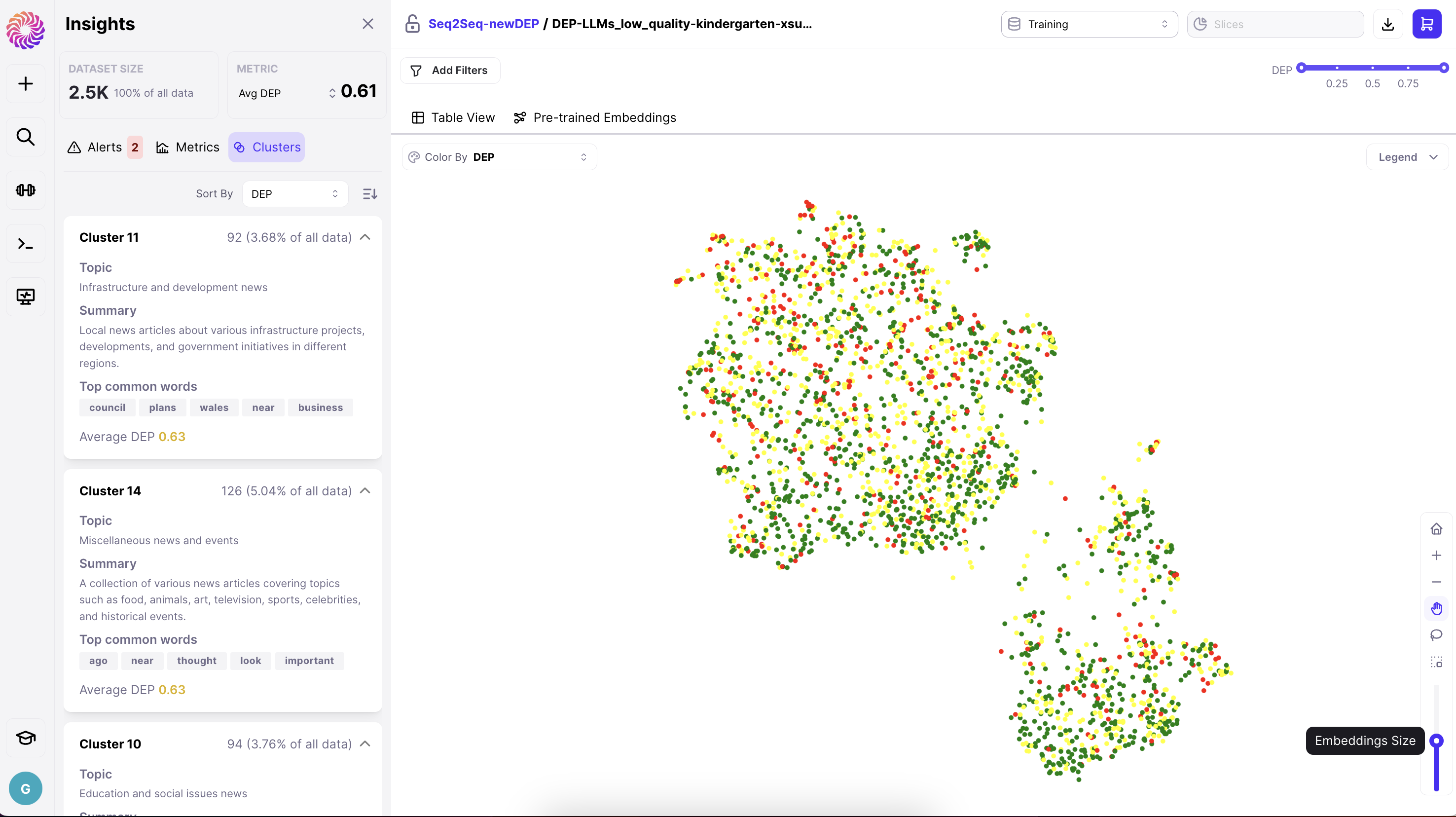Click the Slices input field
The width and height of the screenshot is (1456, 817).
tap(1275, 24)
